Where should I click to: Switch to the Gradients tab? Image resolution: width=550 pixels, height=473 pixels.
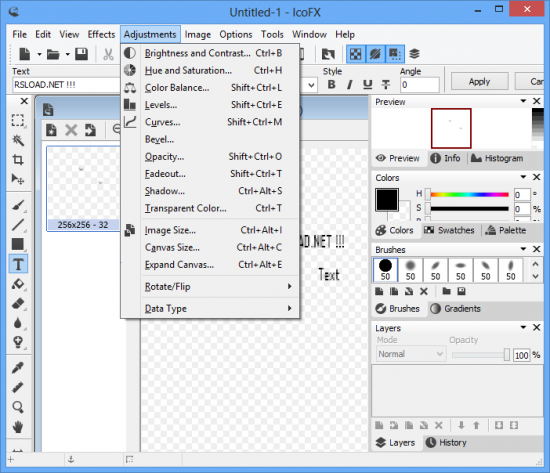[x=455, y=309]
